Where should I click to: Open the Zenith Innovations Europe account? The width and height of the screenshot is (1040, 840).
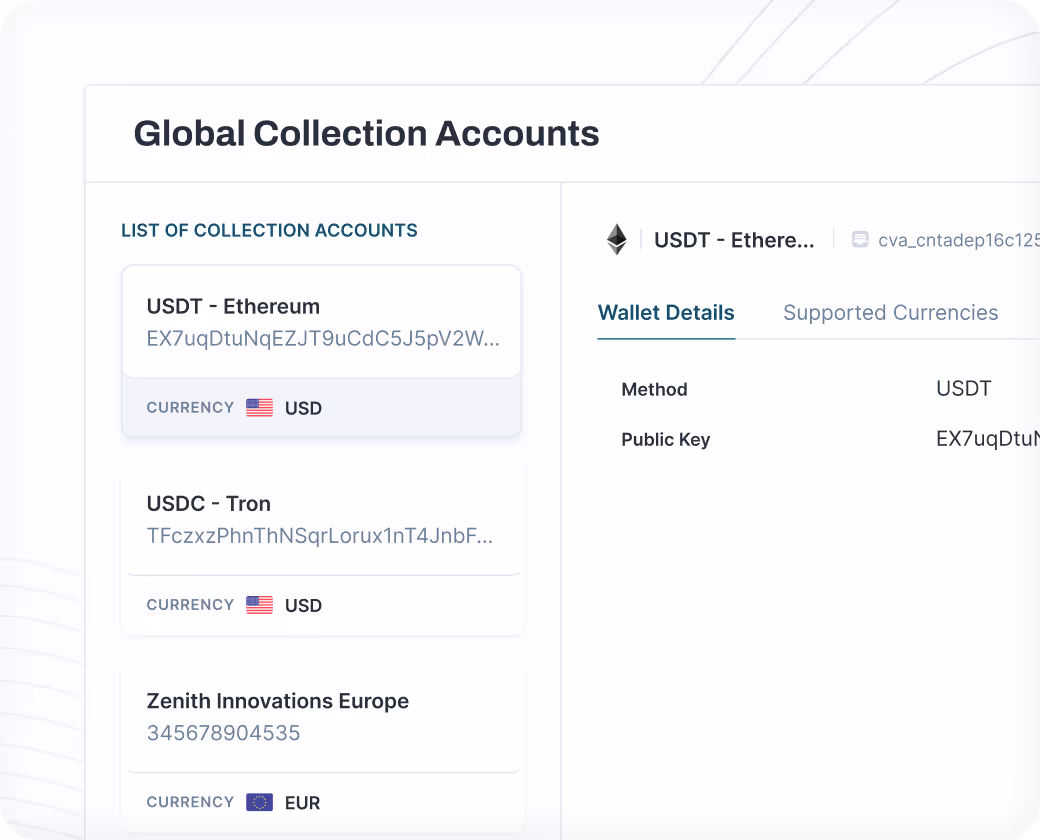[322, 746]
